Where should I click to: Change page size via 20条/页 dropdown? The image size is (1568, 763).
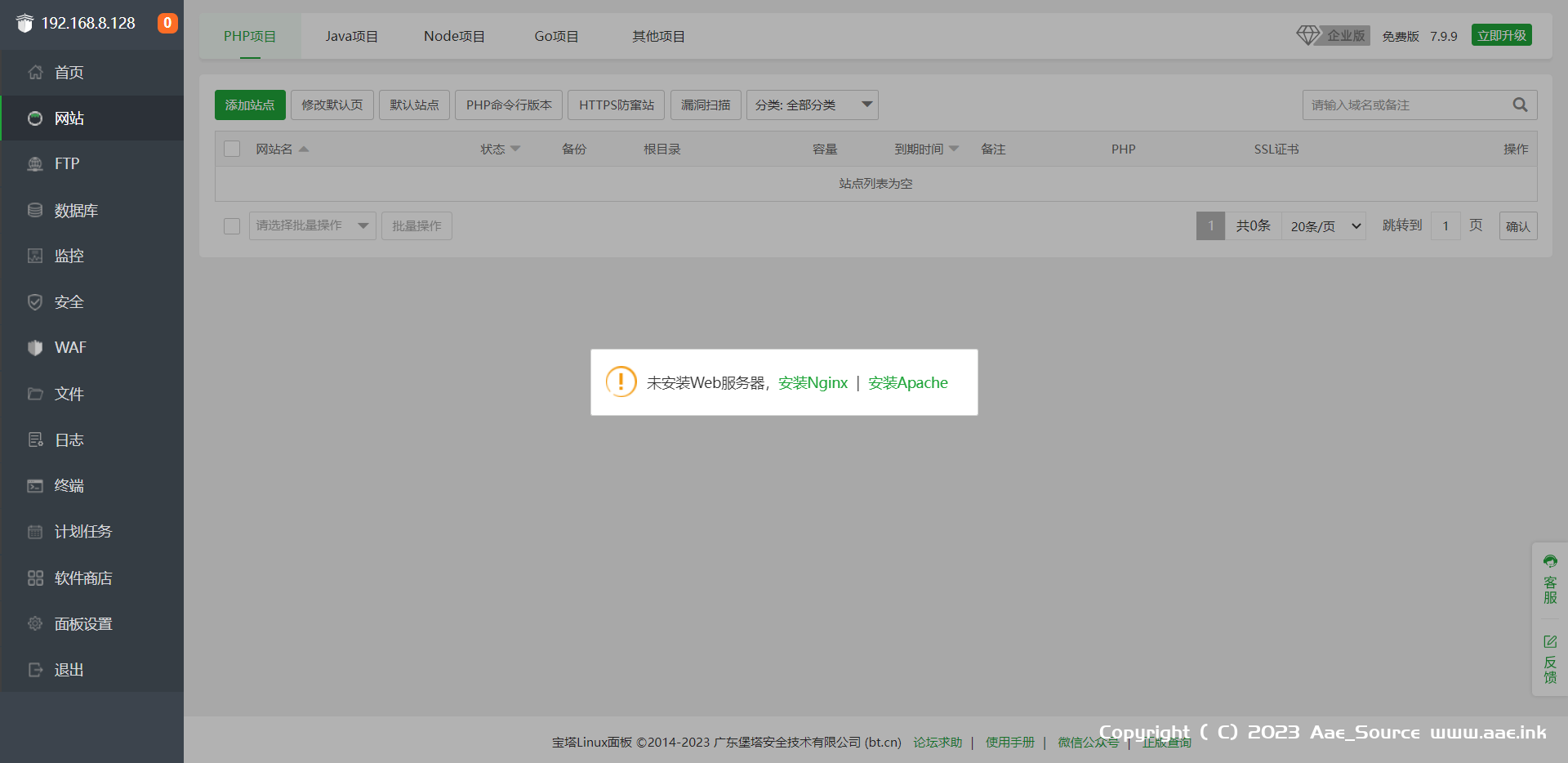(x=1323, y=225)
